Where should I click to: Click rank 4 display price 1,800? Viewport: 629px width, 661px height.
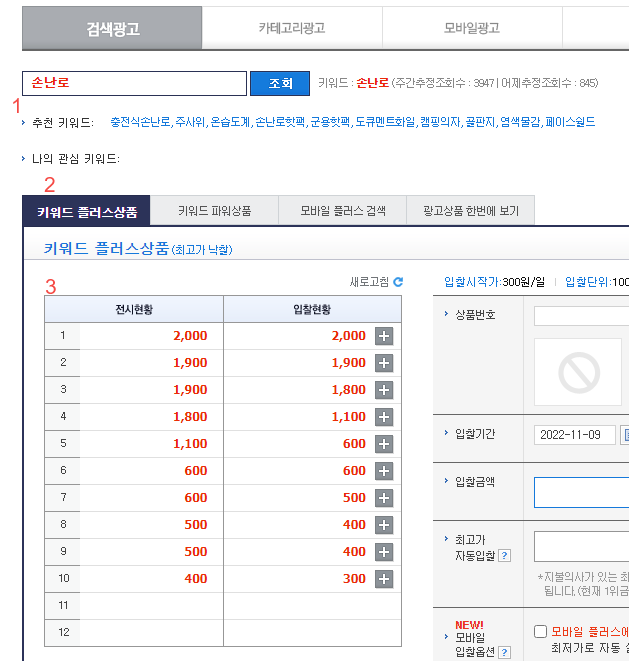pyautogui.click(x=190, y=417)
